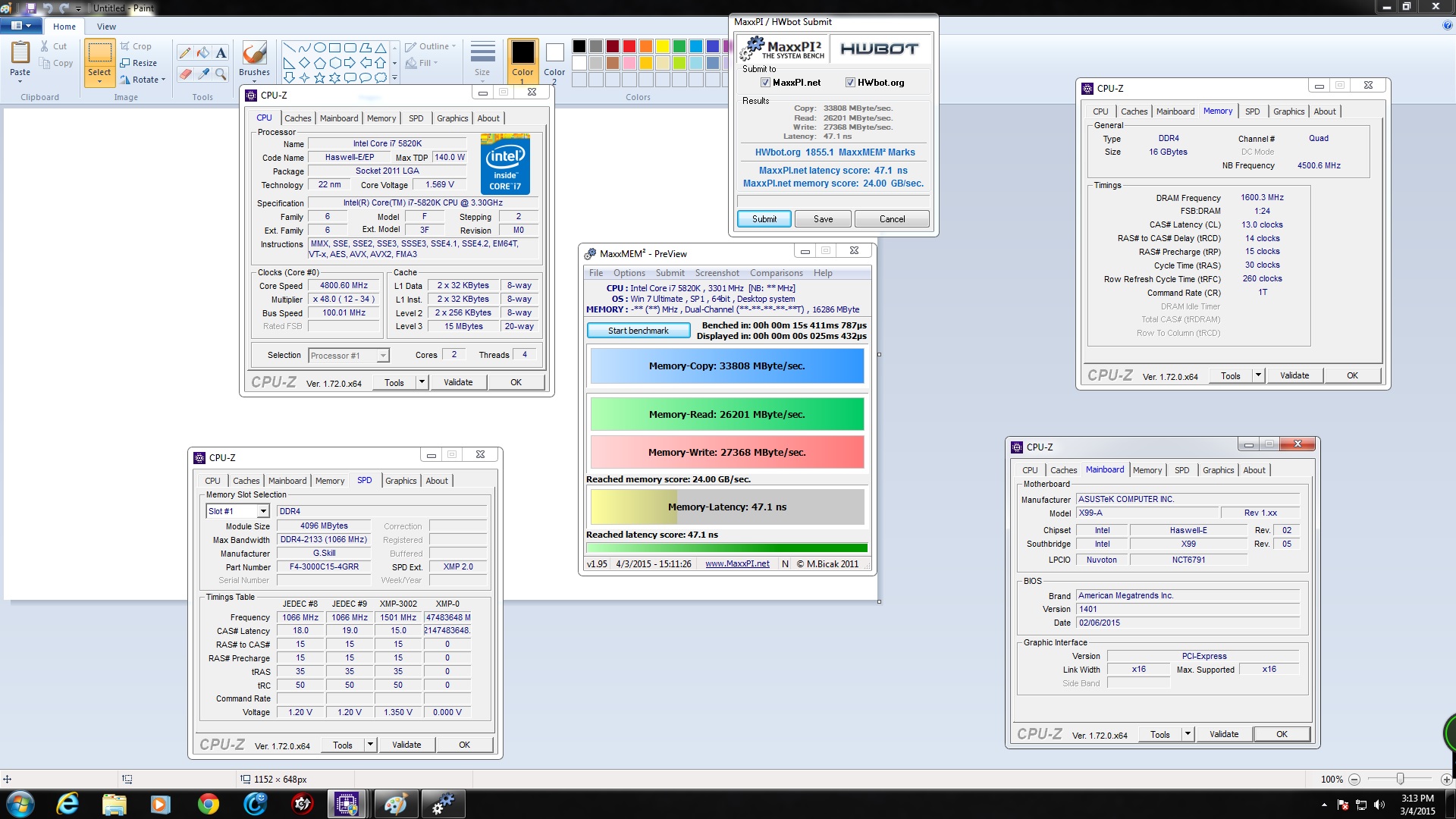Click the Windows Start orb

20,804
